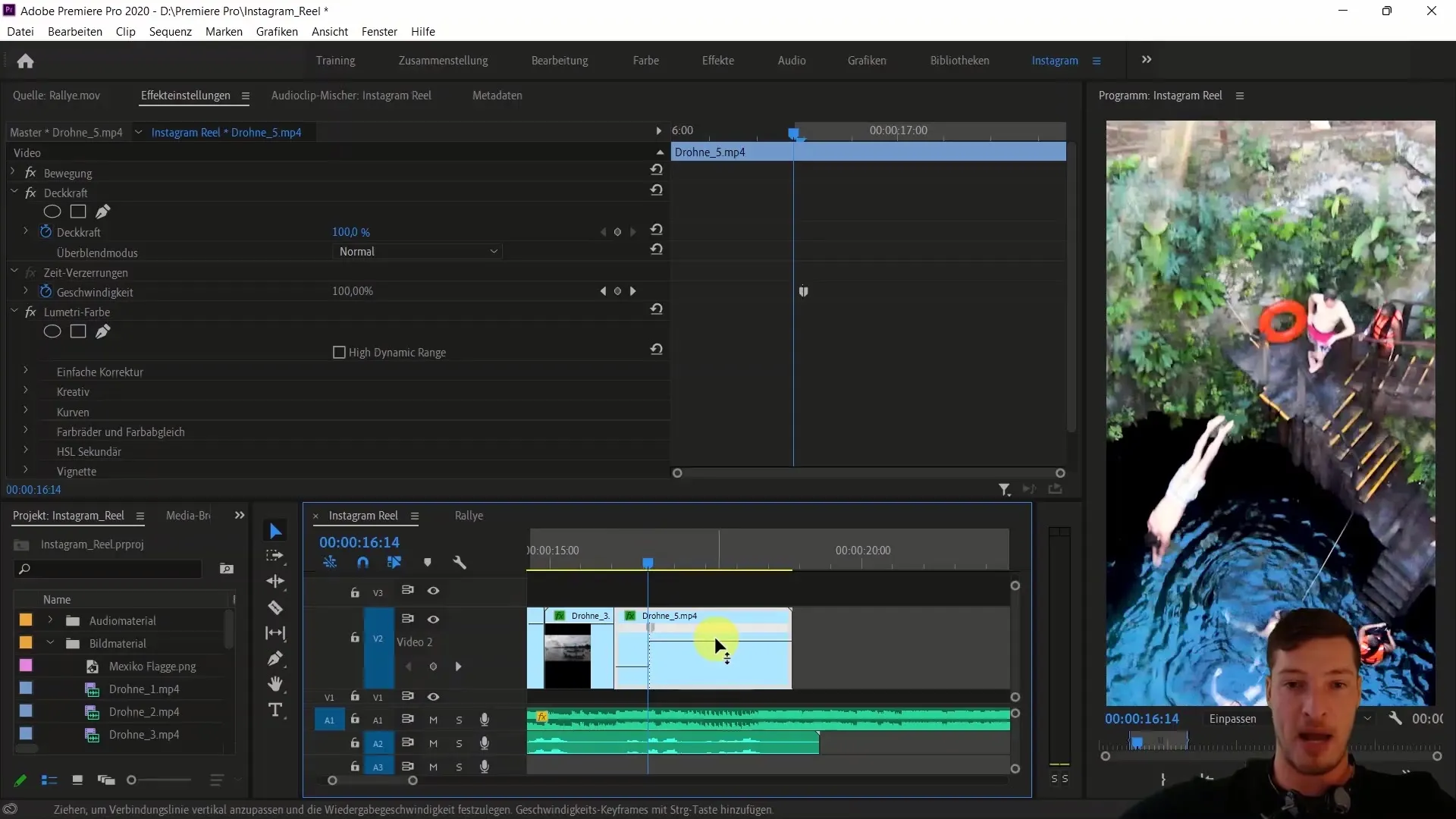This screenshot has height=819, width=1456.
Task: Switch to Farbe workspace
Action: click(646, 61)
